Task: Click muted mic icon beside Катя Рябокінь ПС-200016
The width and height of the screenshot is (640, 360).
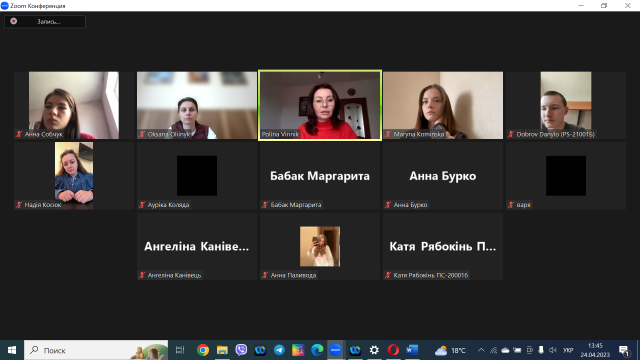Action: click(388, 275)
